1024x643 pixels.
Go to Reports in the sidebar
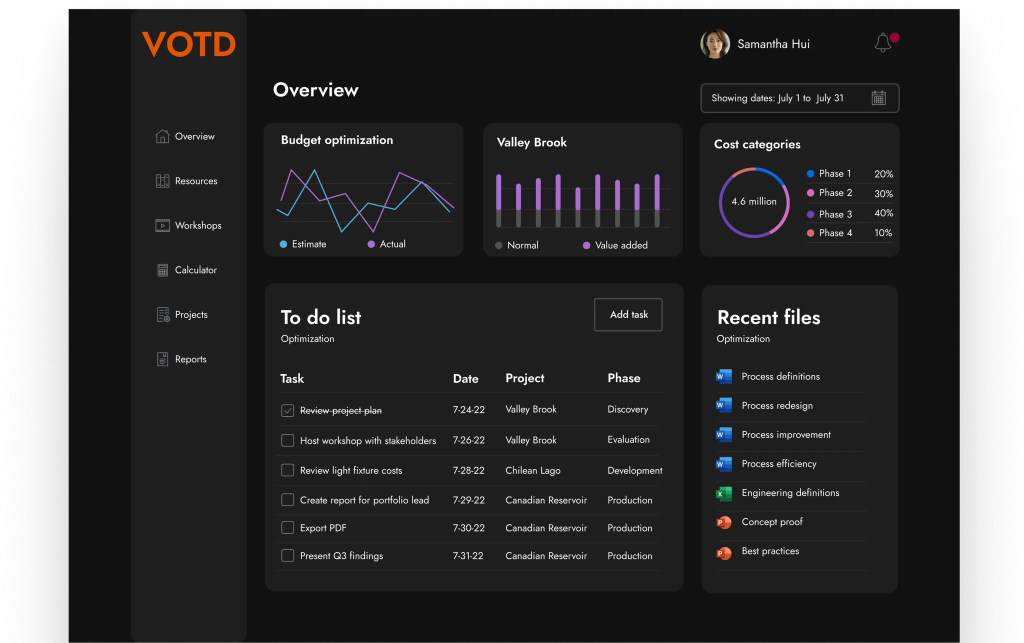coord(191,359)
